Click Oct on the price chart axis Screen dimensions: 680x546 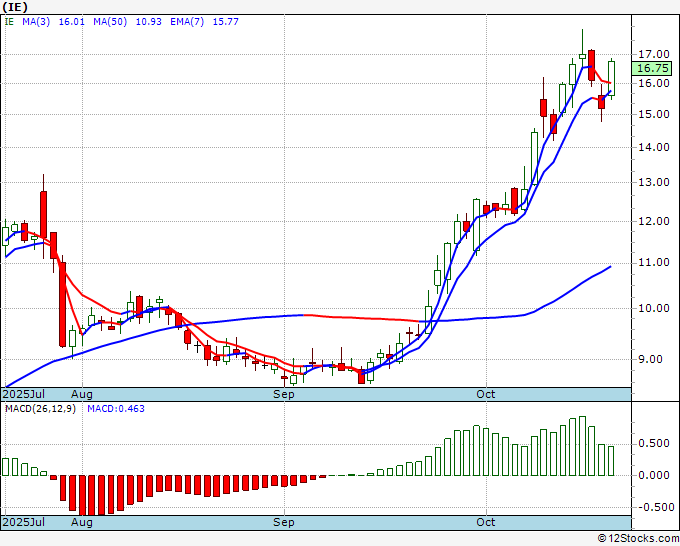coord(486,394)
